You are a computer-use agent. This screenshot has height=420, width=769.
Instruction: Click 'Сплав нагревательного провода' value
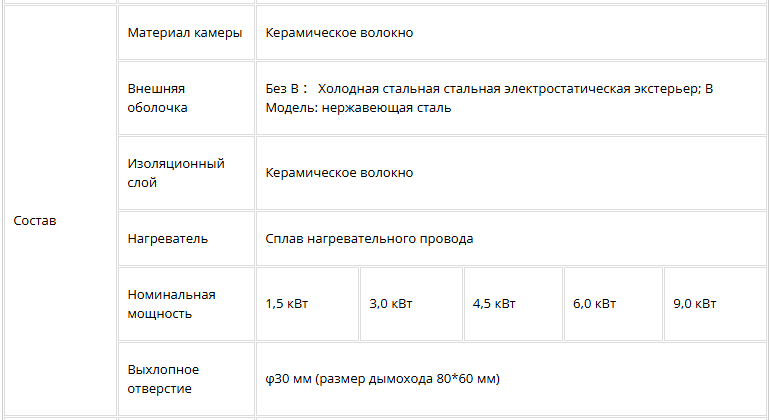click(369, 239)
